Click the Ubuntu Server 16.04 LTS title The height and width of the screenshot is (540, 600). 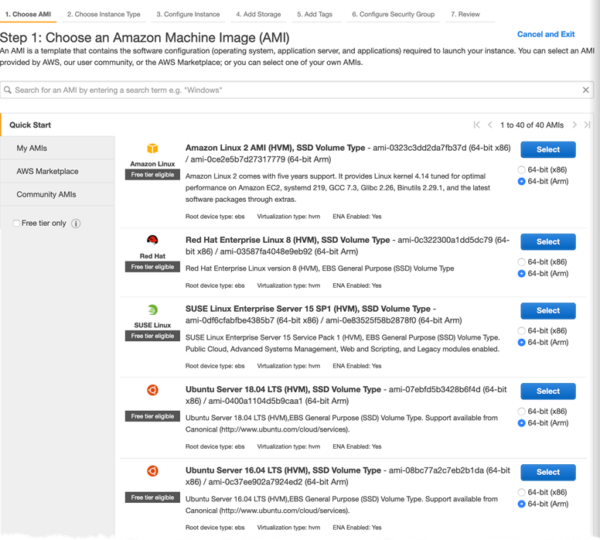[x=283, y=470]
